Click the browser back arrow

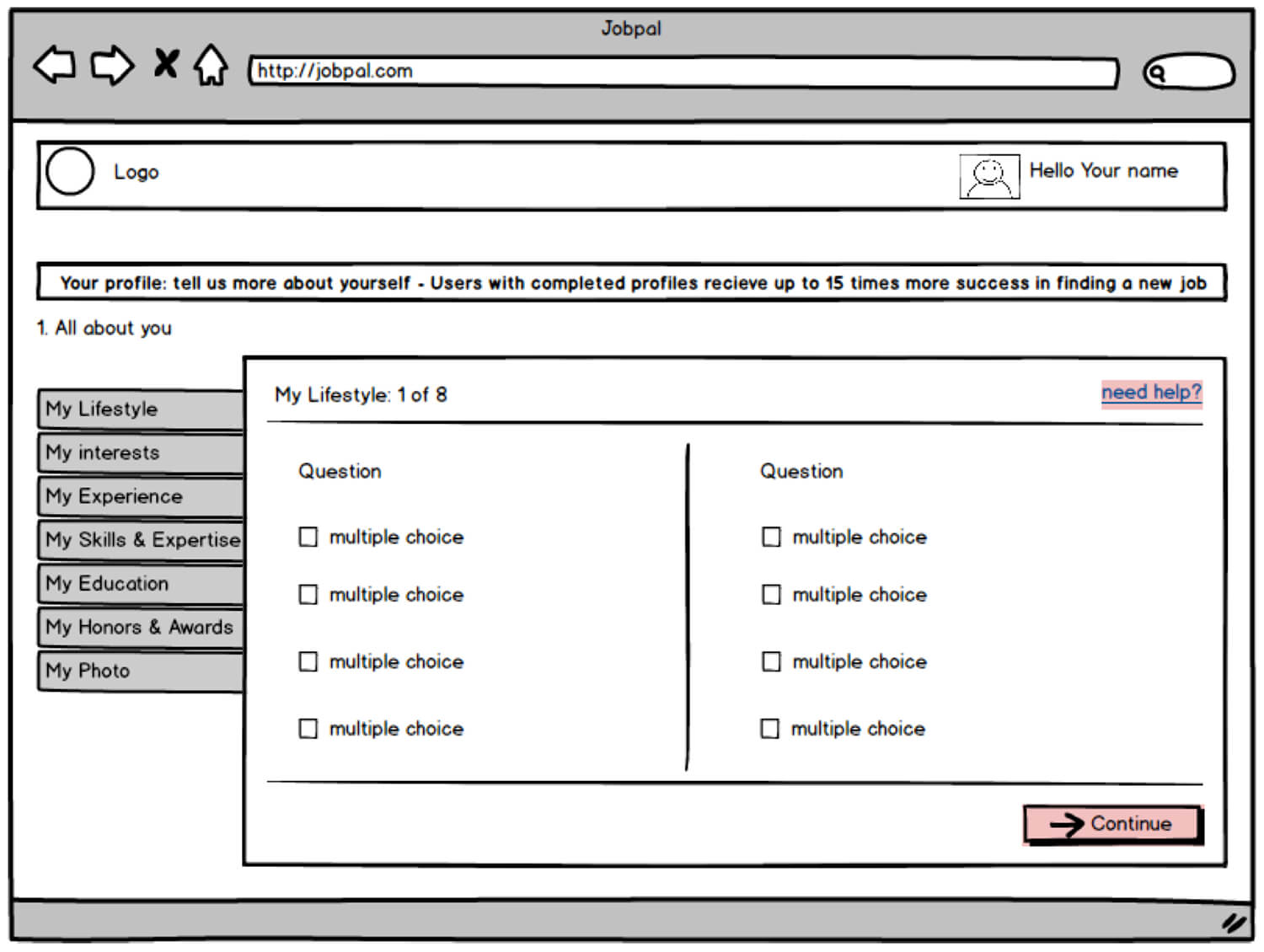tap(54, 65)
